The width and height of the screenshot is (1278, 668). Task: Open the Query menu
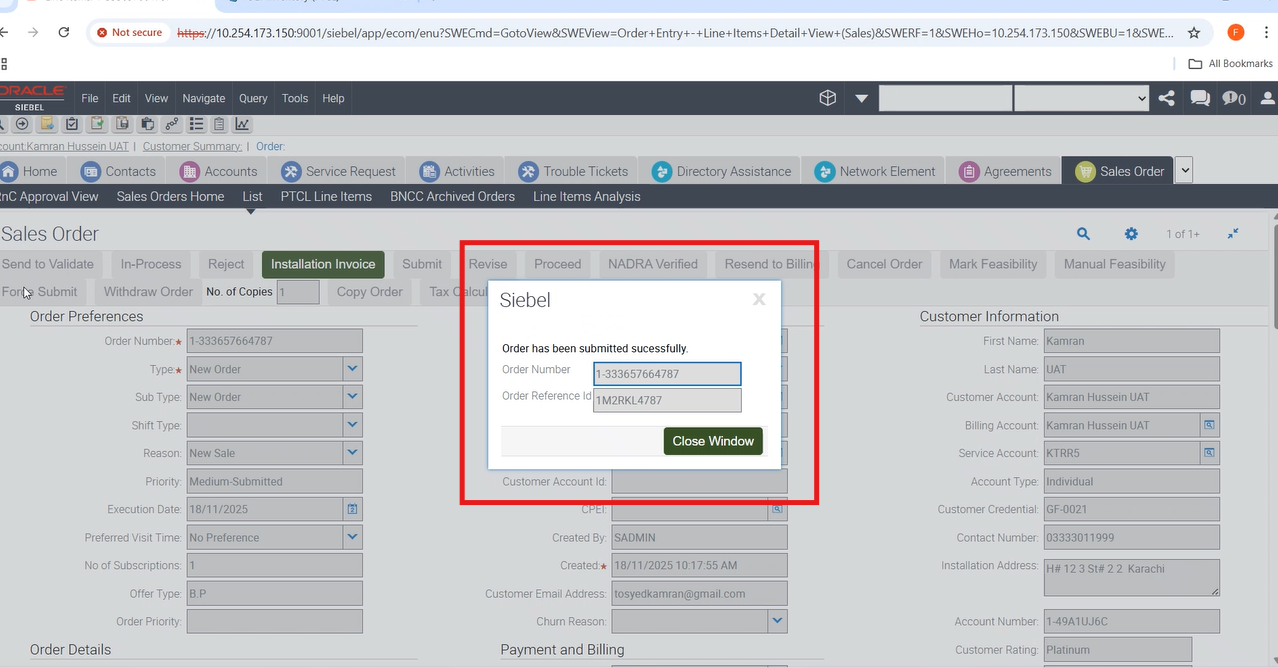click(253, 98)
